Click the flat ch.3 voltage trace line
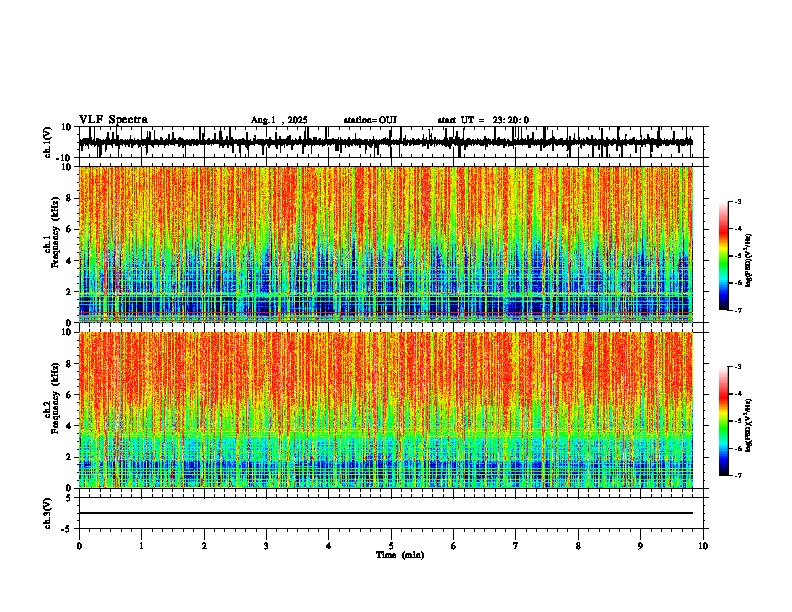The image size is (792, 612). pyautogui.click(x=386, y=513)
